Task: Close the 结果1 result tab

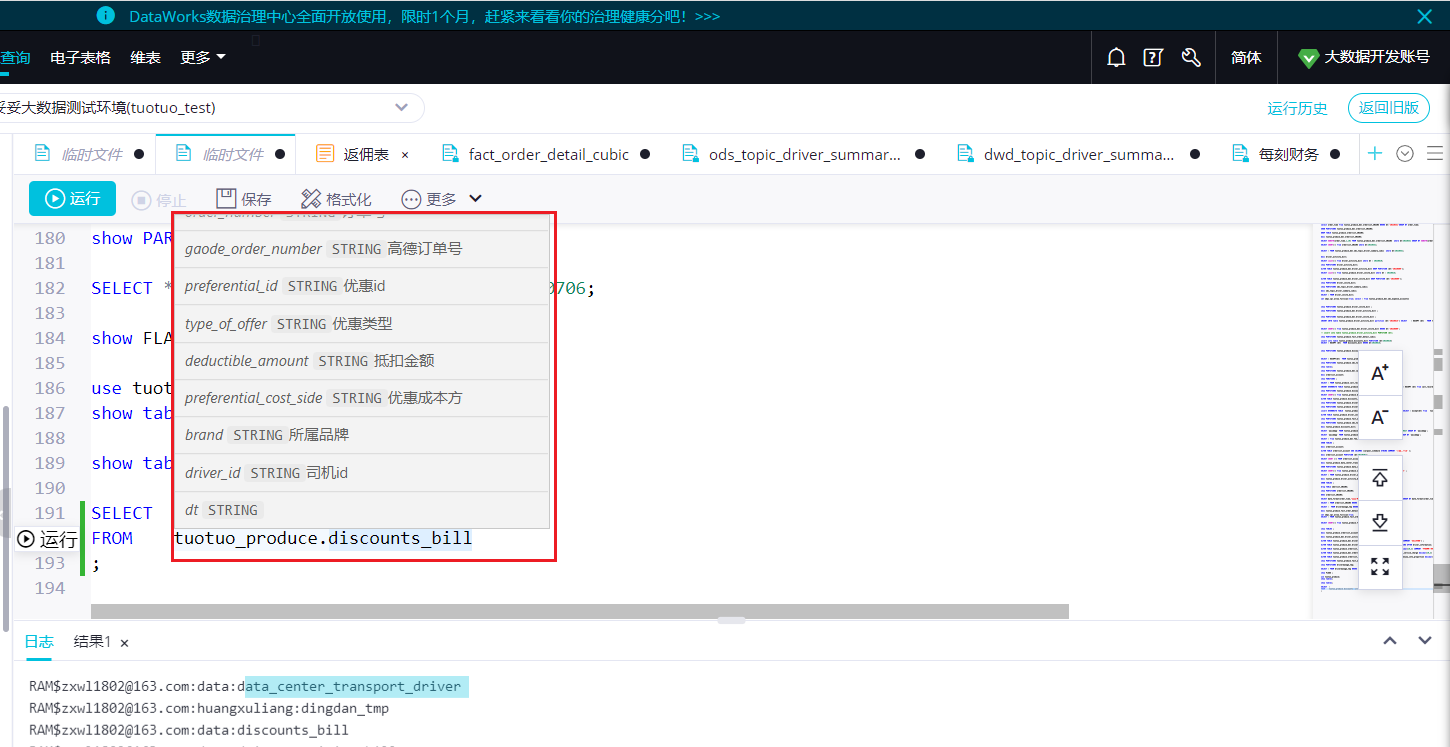Action: coord(124,643)
